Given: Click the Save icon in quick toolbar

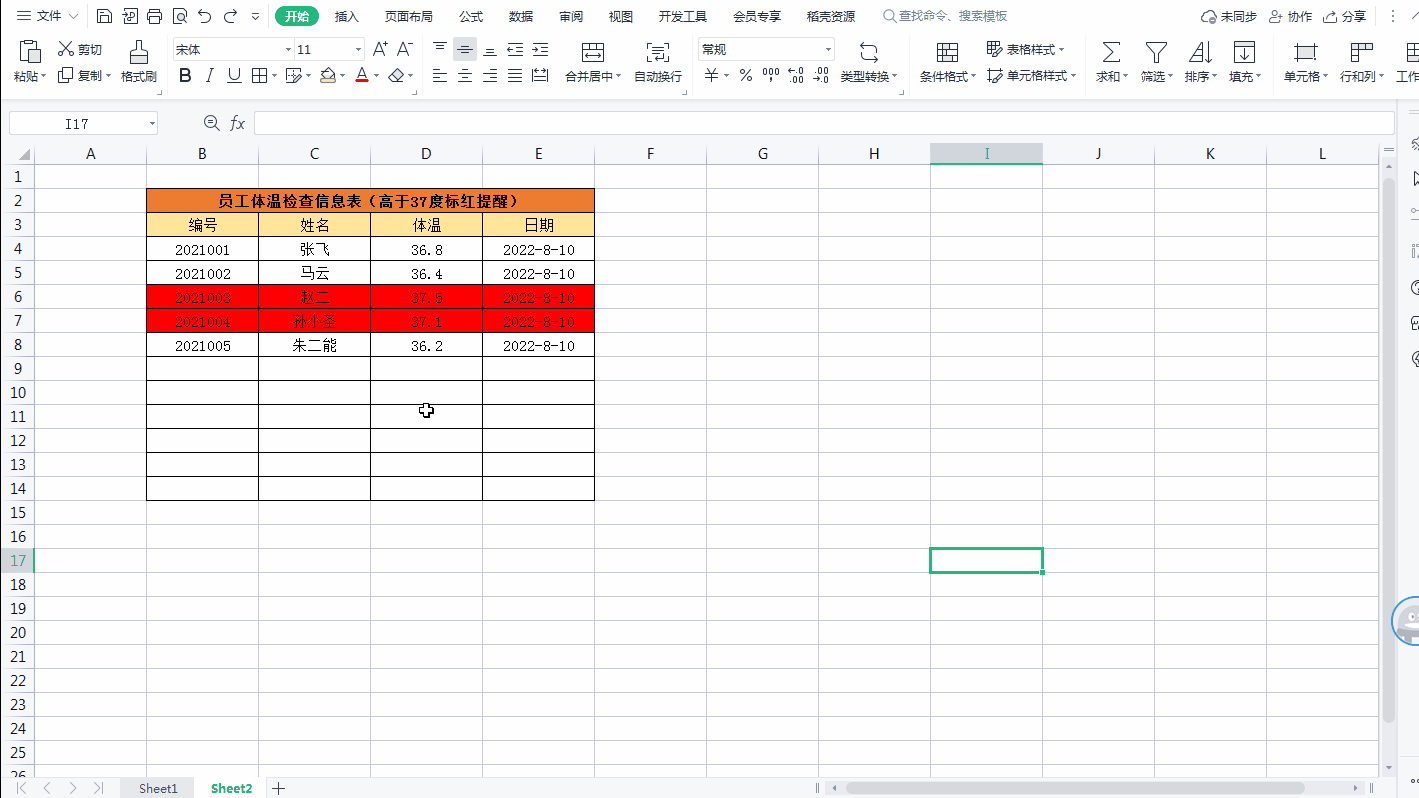Looking at the screenshot, I should pos(104,16).
